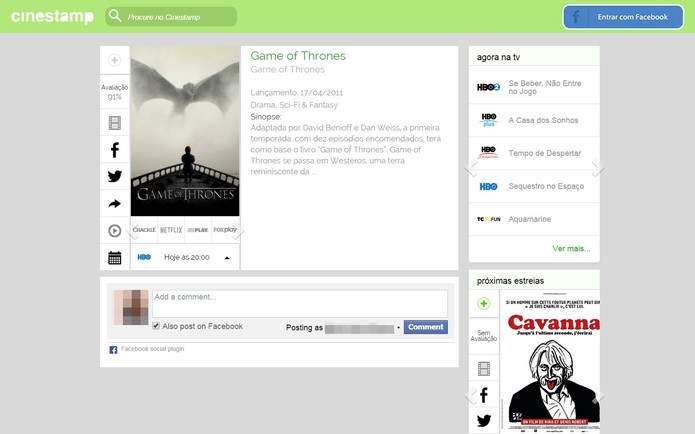Add Game of Thrones with plus icon
This screenshot has height=434, width=695.
coord(114,60)
